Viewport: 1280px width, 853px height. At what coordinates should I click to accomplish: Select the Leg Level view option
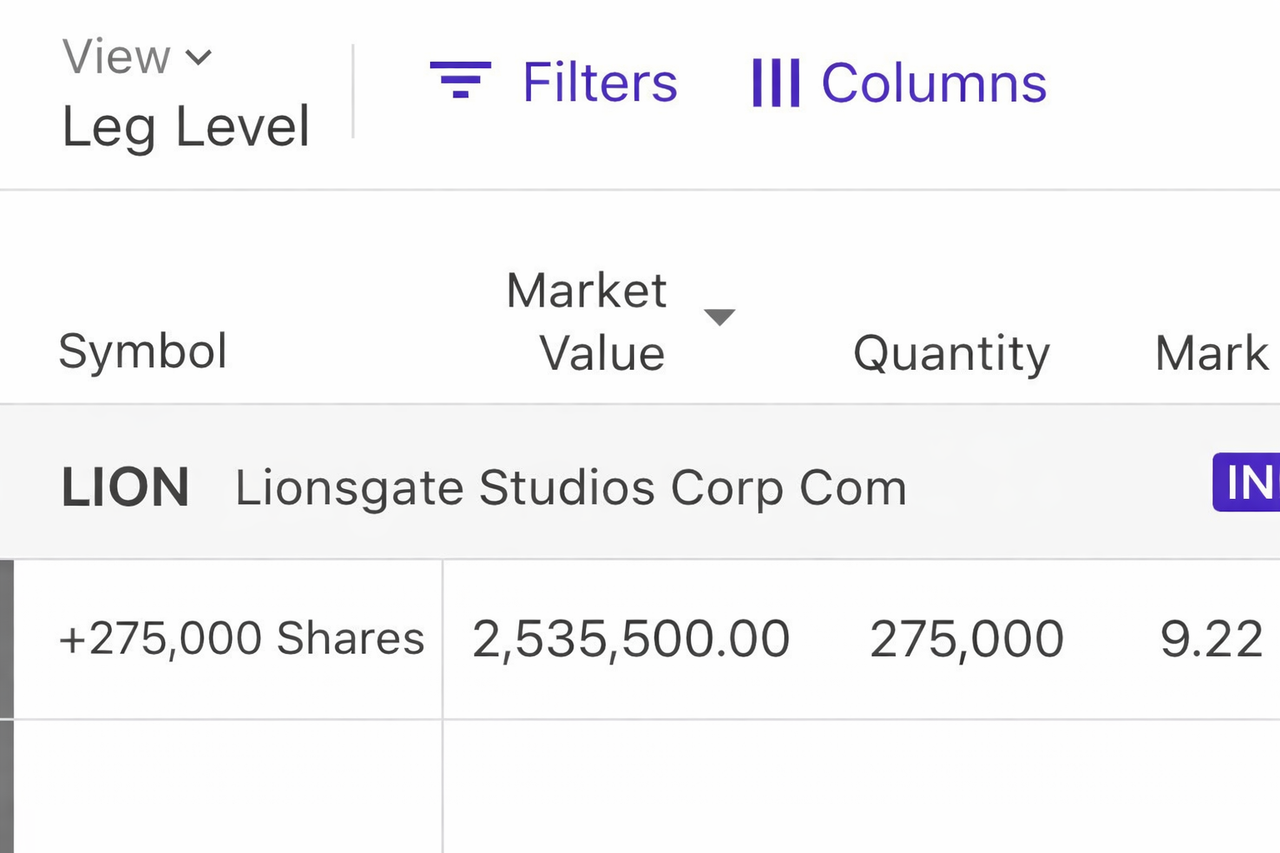pyautogui.click(x=186, y=128)
